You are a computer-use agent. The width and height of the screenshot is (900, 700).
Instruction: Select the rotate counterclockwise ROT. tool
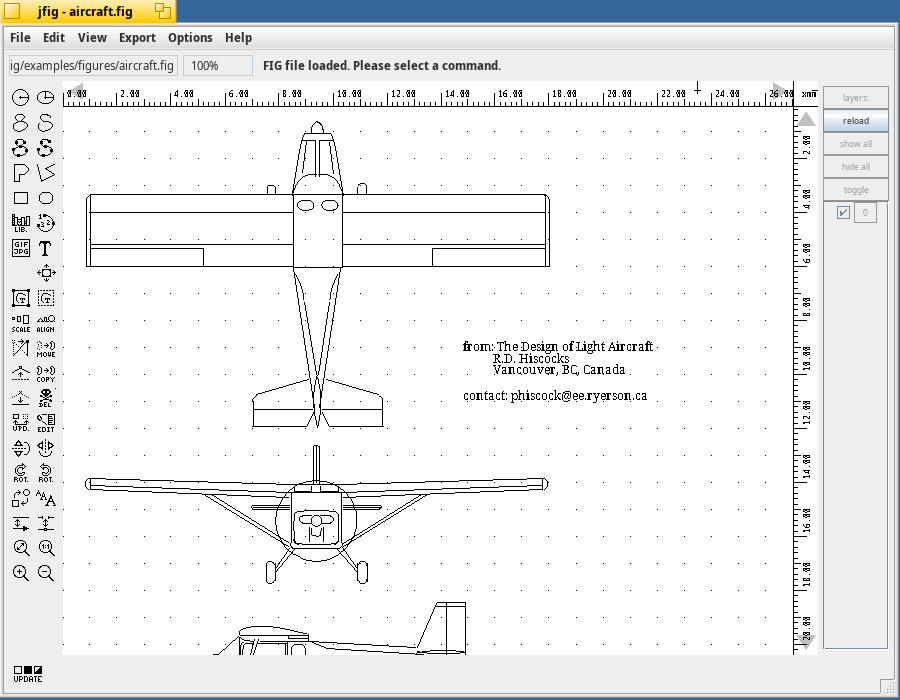pos(46,473)
